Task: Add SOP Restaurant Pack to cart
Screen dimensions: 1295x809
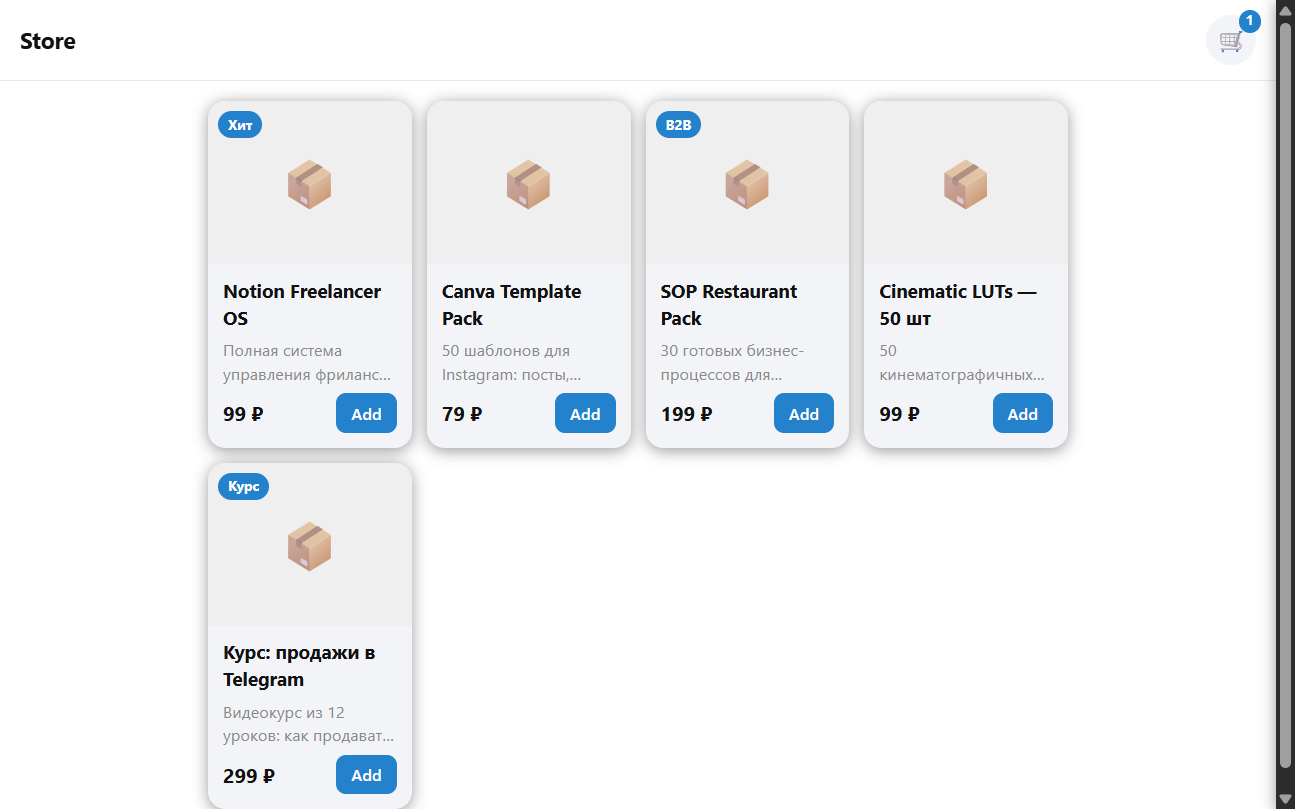Action: pyautogui.click(x=804, y=414)
